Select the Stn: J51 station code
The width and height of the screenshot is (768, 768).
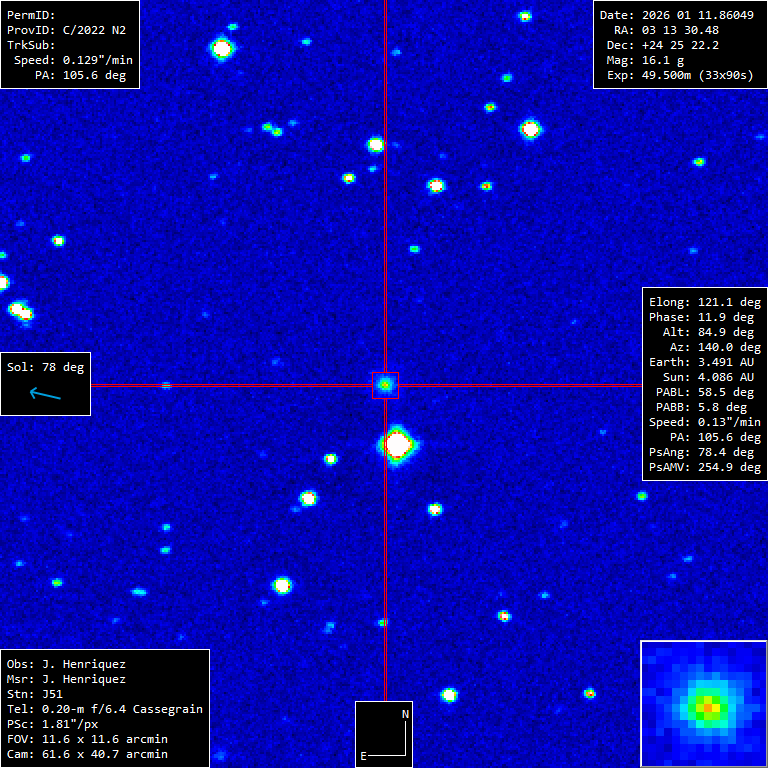[35, 694]
